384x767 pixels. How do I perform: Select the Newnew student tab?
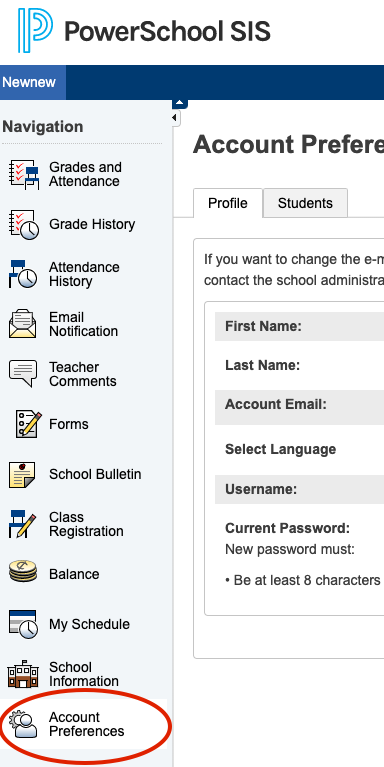coord(29,82)
